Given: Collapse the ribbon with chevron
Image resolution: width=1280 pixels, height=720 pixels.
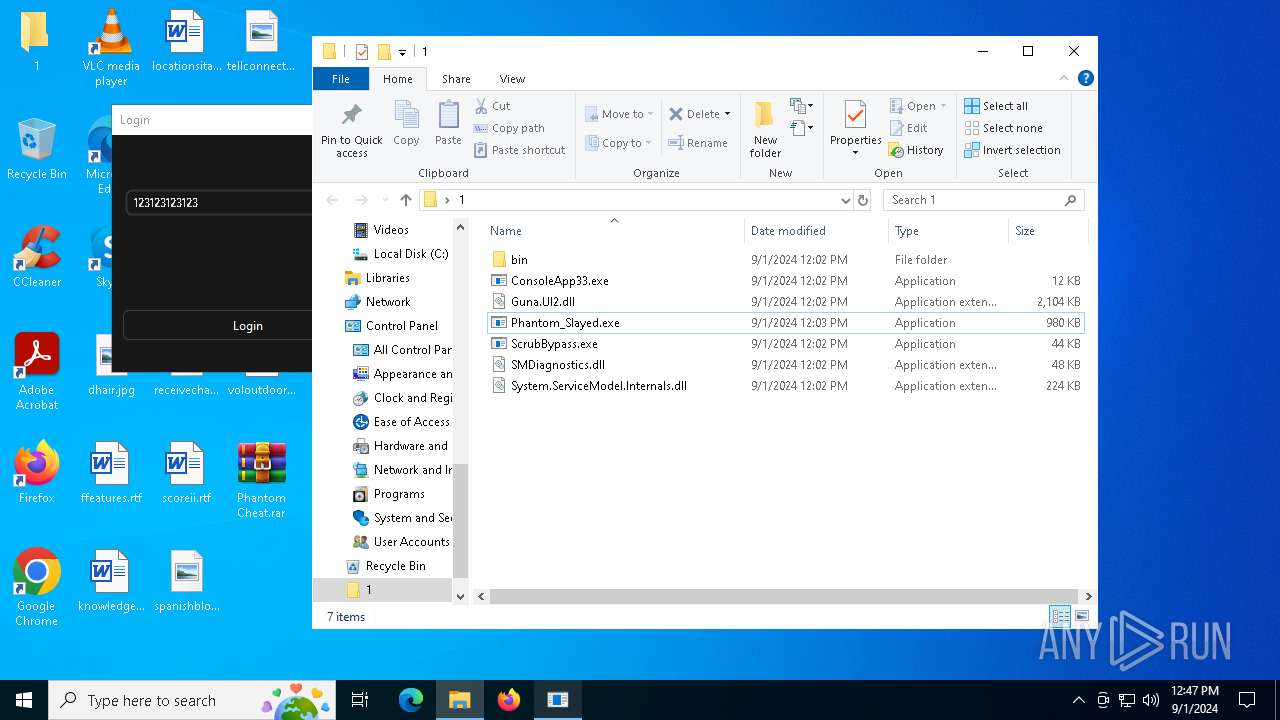Looking at the screenshot, I should (1064, 78).
